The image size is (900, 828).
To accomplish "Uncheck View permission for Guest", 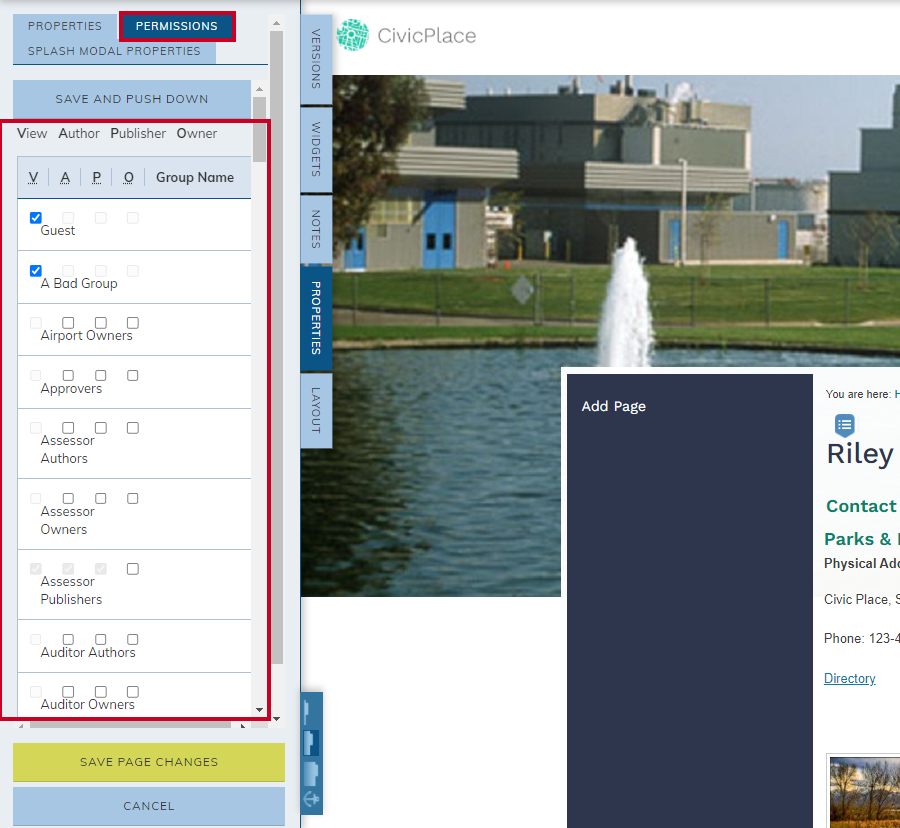I will pyautogui.click(x=36, y=217).
